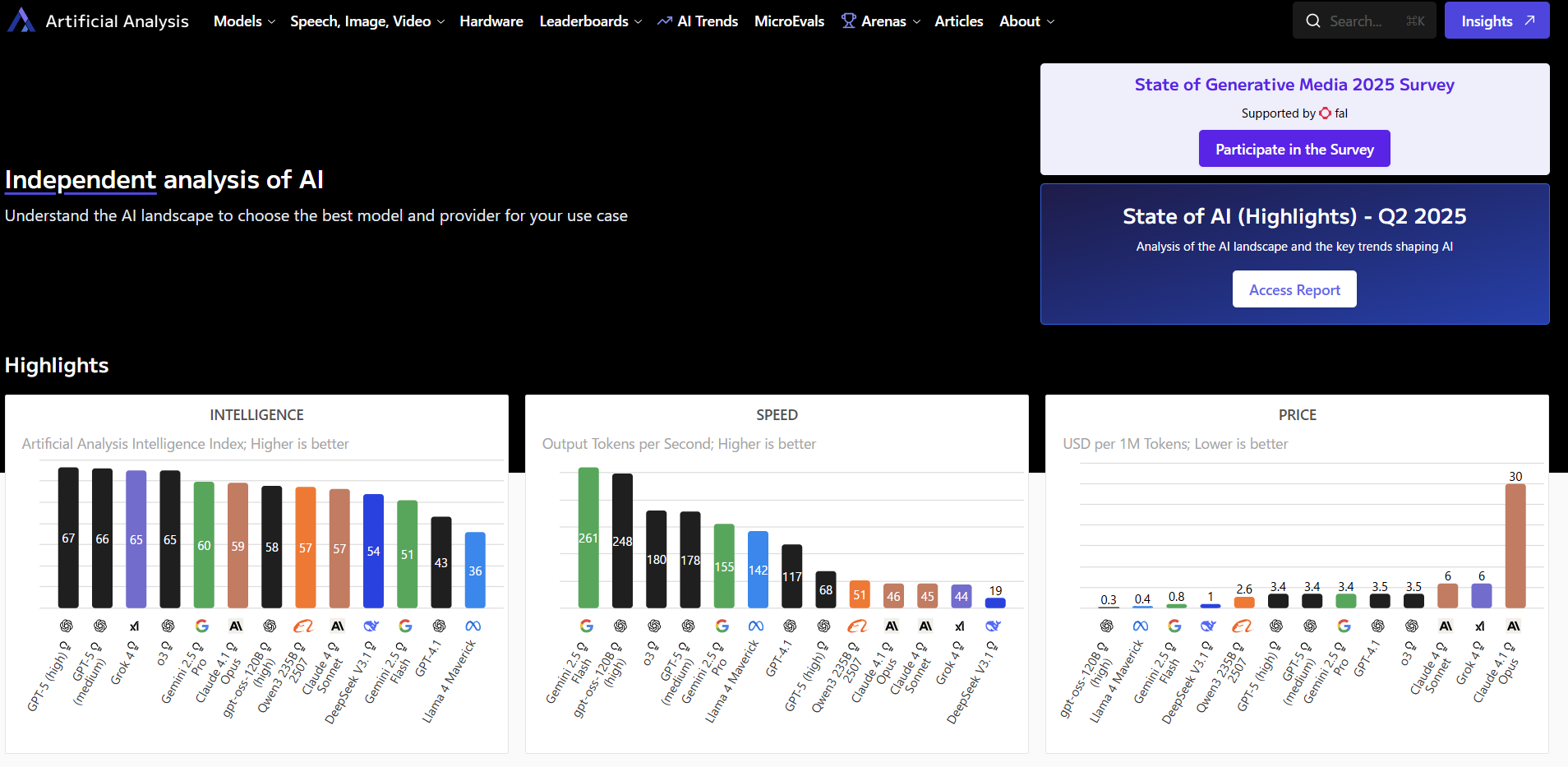
Task: Click the PRICE chart title
Action: (1298, 415)
